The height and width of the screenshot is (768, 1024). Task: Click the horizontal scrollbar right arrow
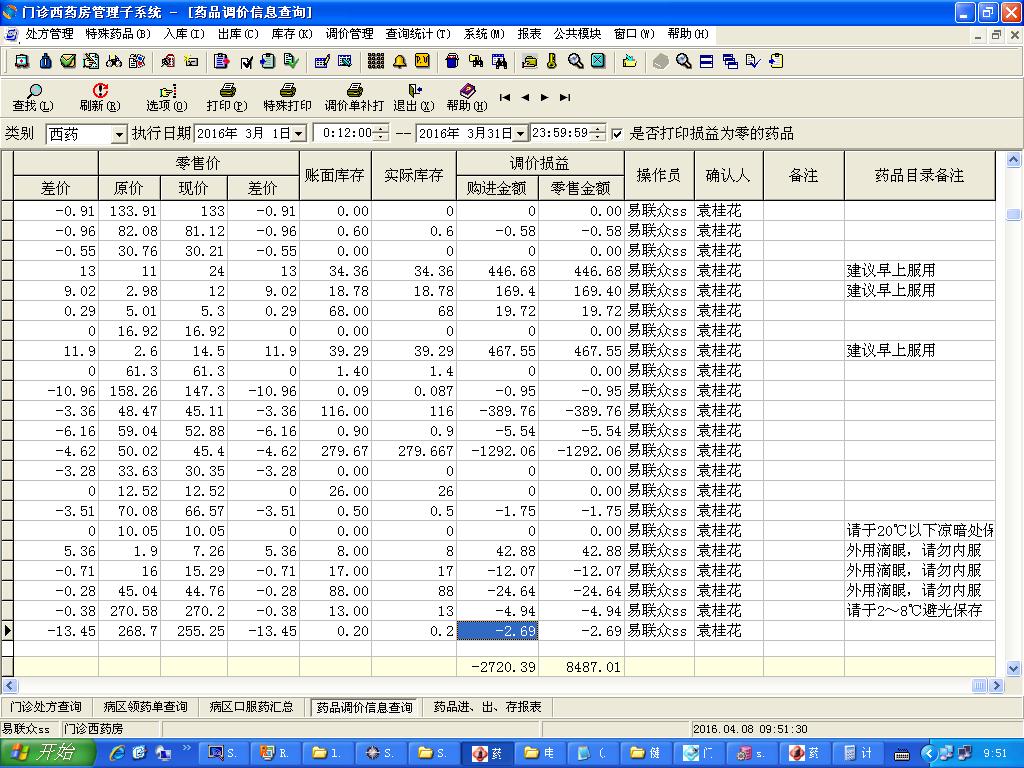click(997, 686)
